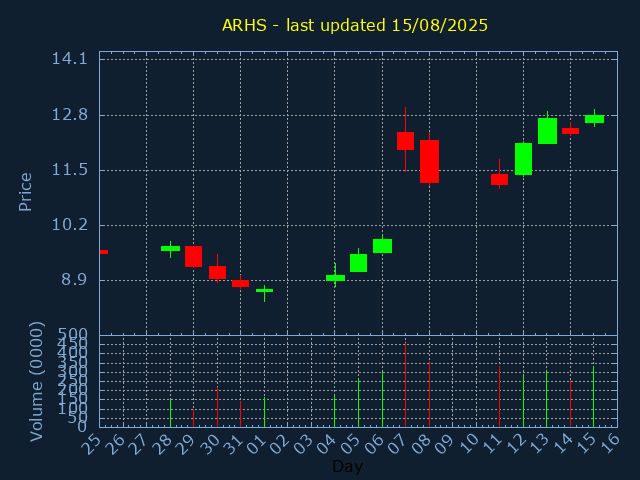This screenshot has width=640, height=480.
Task: Click the green volume bar for day 06
Action: [382, 399]
